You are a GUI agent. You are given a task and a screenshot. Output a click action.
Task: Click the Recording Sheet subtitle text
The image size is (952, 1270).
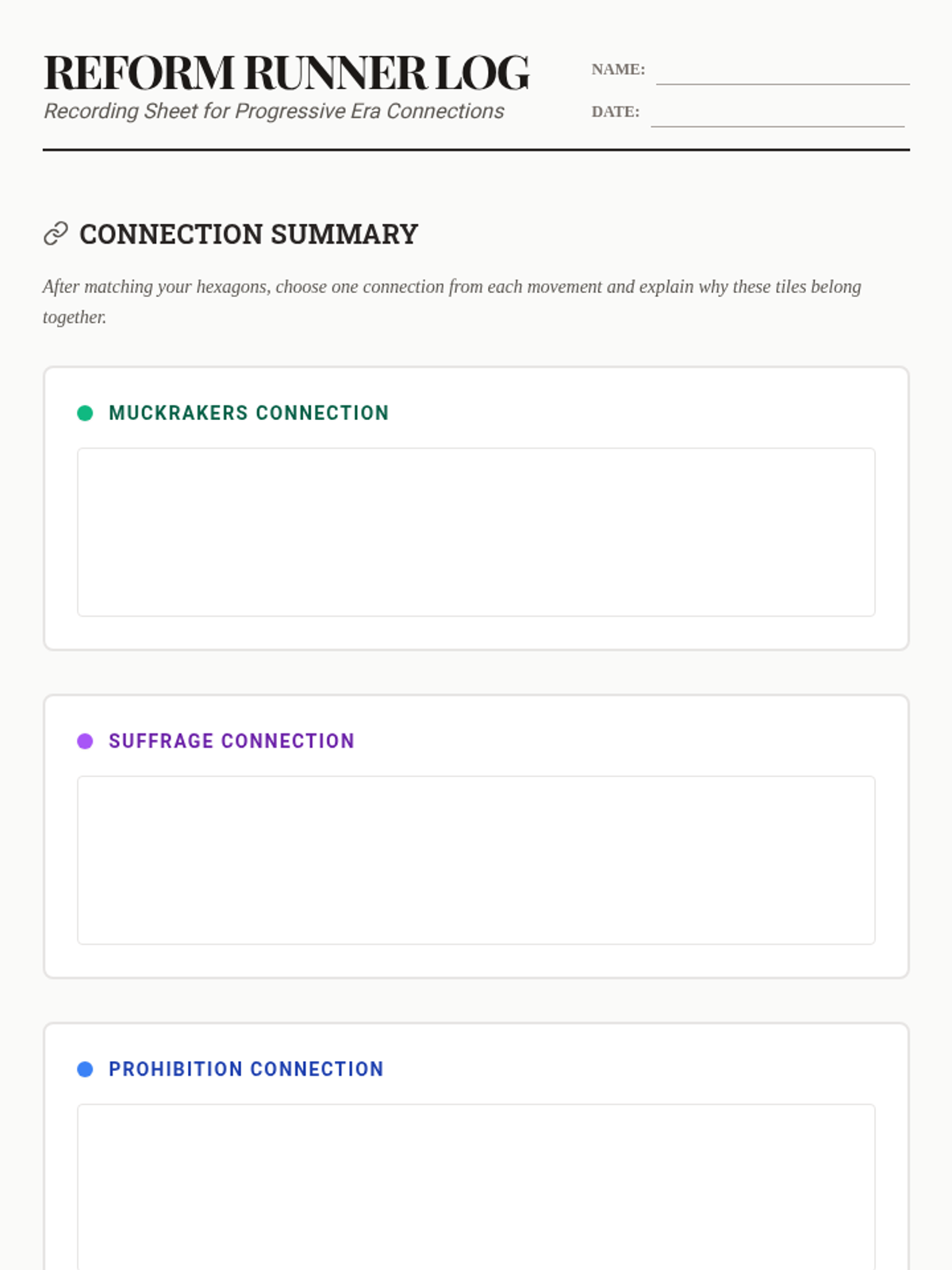click(x=274, y=111)
